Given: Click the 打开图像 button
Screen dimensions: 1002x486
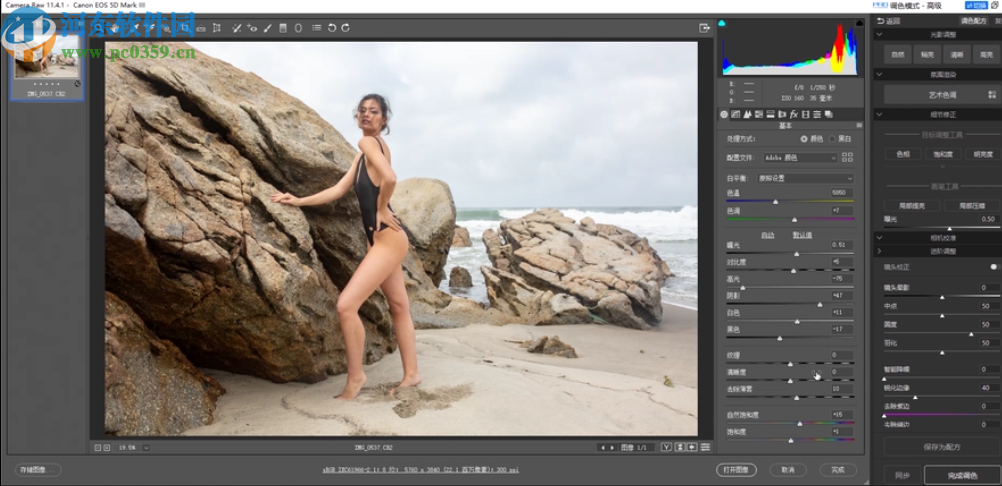Looking at the screenshot, I should click(x=736, y=469).
